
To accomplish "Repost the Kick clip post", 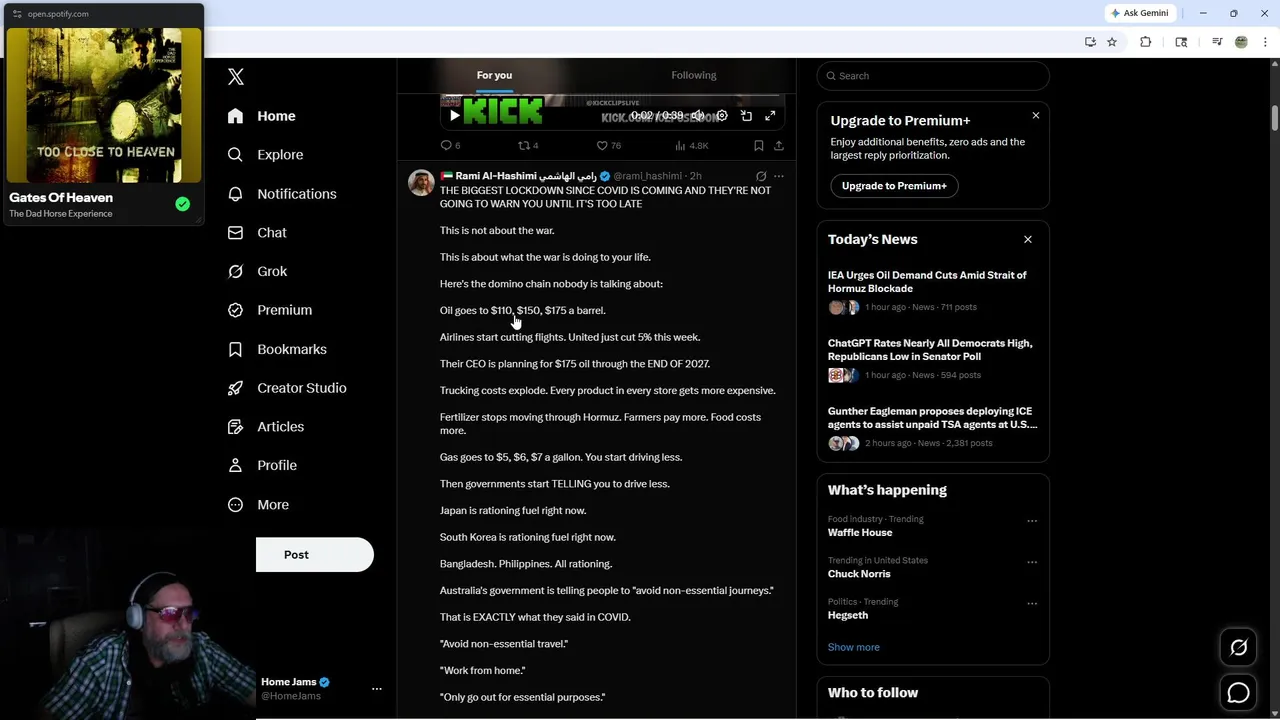I will coord(528,145).
